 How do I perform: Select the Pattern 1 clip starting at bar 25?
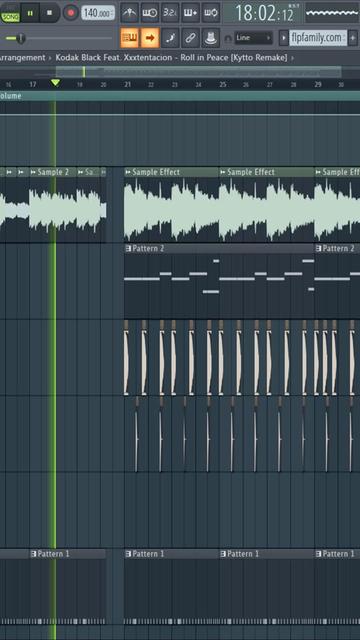(x=243, y=554)
